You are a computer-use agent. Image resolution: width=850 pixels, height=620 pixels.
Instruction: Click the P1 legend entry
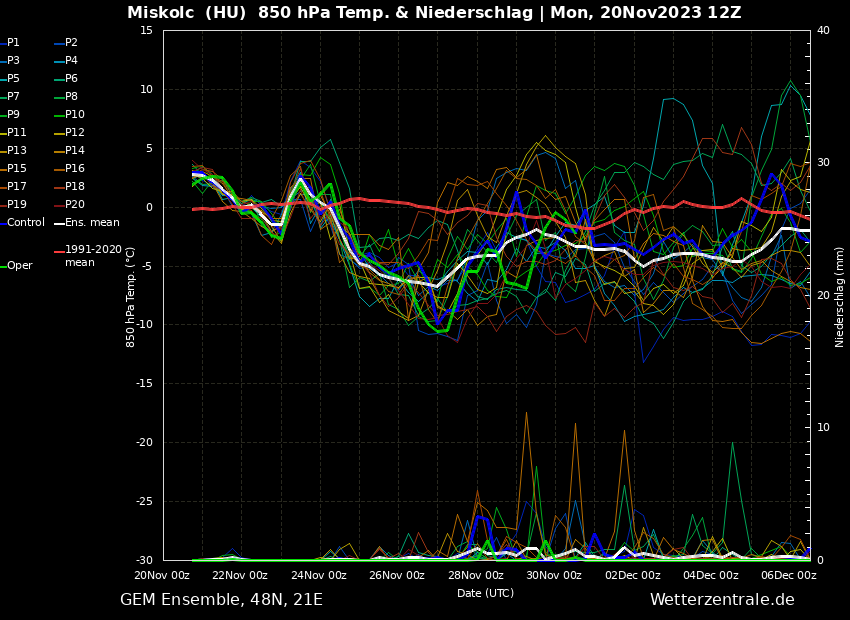click(x=13, y=43)
